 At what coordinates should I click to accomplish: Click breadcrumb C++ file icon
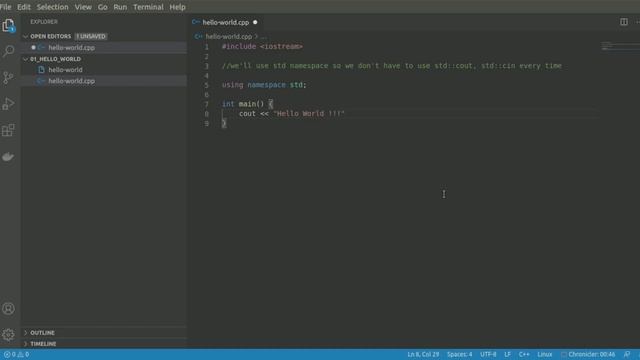point(198,36)
